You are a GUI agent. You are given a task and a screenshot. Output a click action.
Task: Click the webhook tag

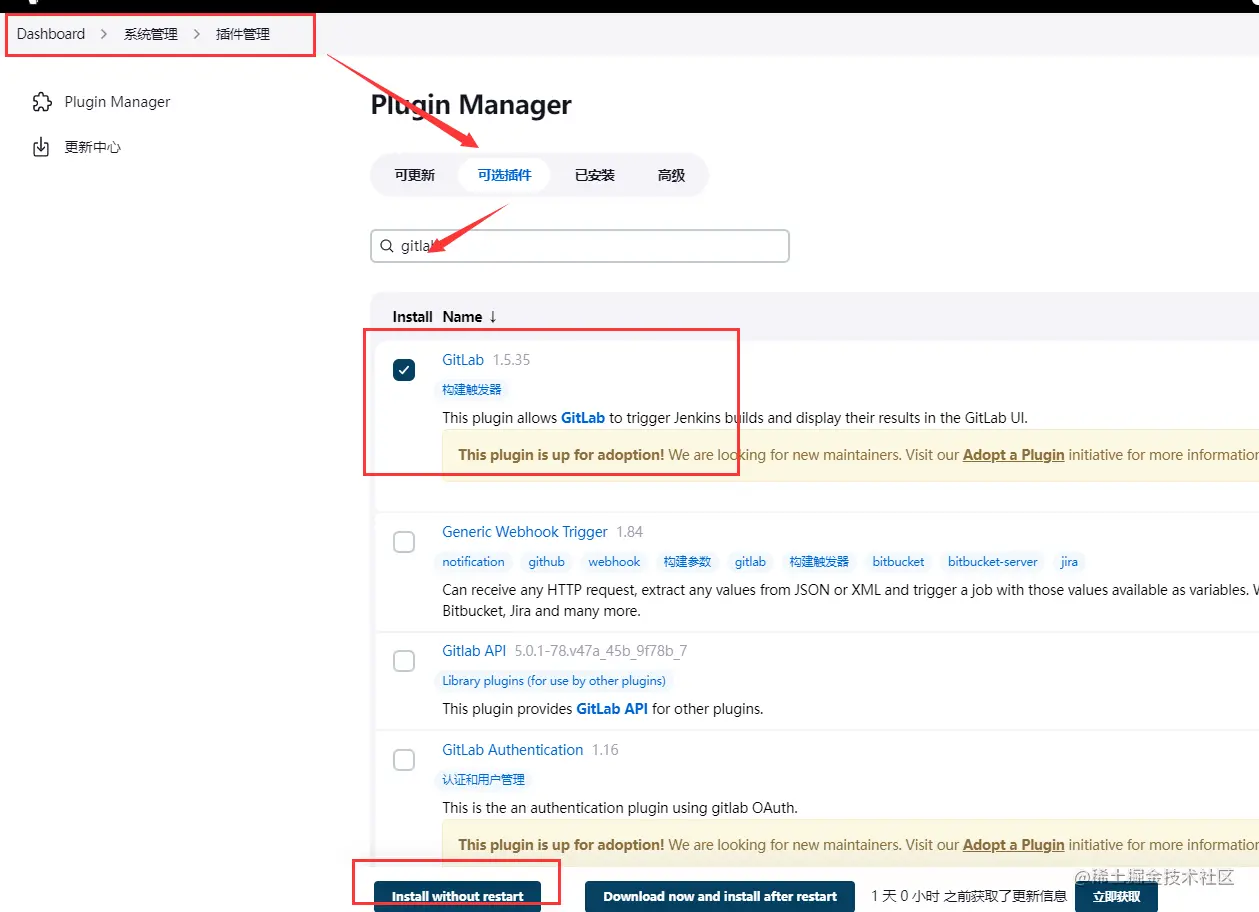tap(614, 562)
